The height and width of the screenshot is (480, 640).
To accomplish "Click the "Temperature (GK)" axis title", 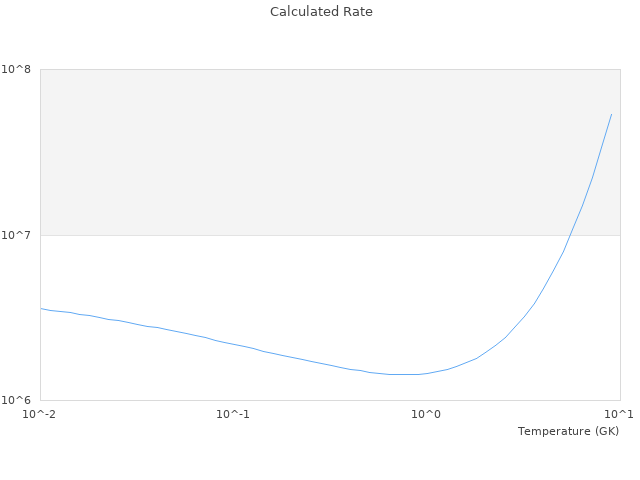I will [568, 431].
